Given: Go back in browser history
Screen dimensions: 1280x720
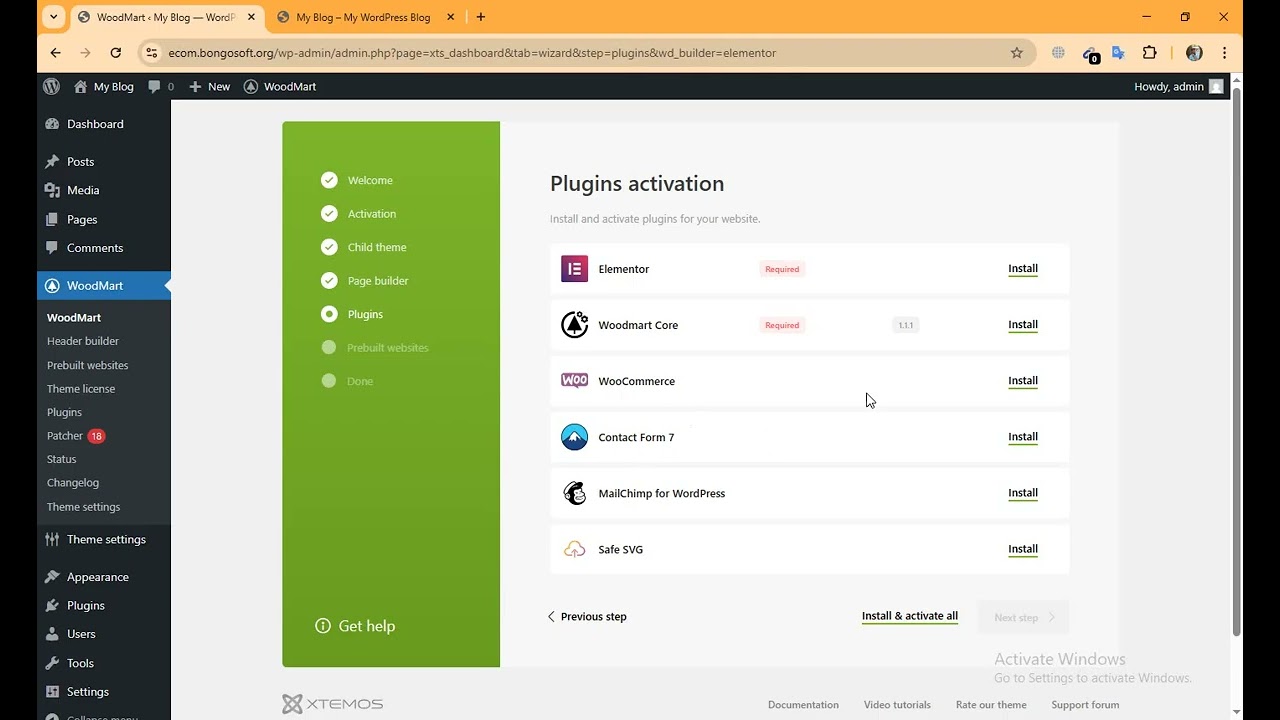Looking at the screenshot, I should (56, 53).
